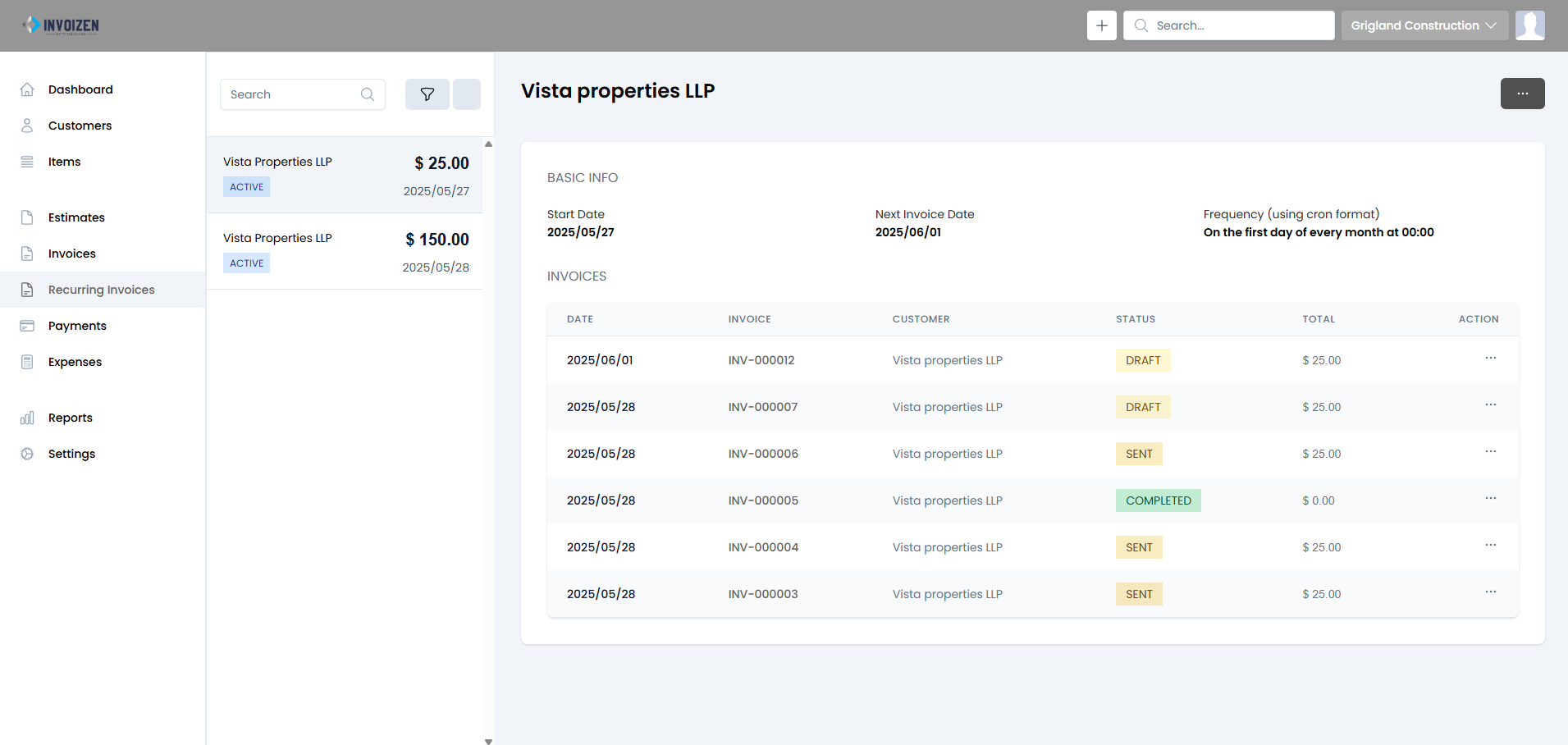Image resolution: width=1568 pixels, height=745 pixels.
Task: Open the actions menu on INV-000012 row
Action: (1491, 359)
